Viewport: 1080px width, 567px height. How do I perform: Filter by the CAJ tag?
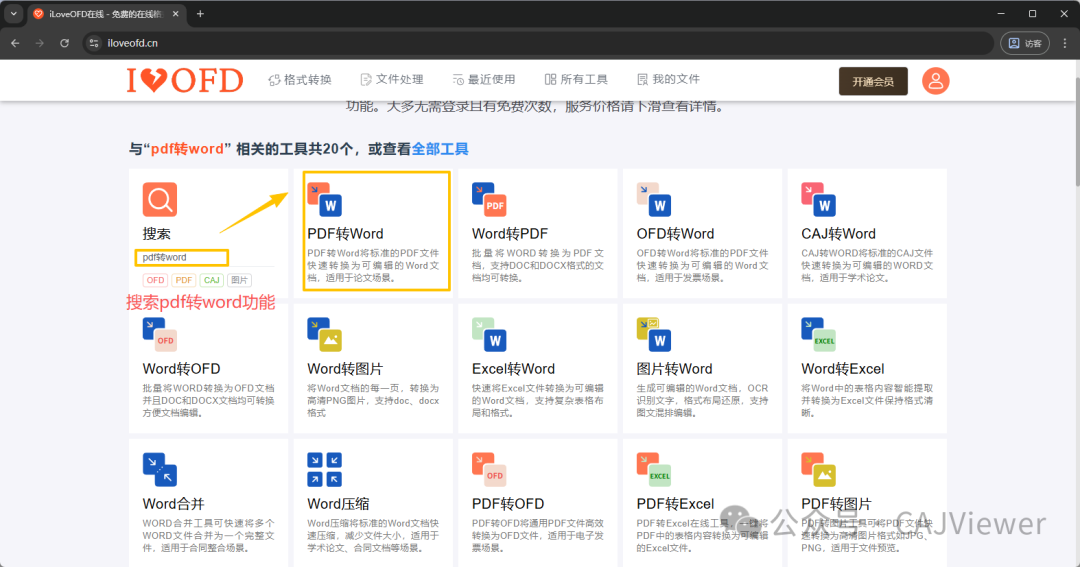point(211,280)
